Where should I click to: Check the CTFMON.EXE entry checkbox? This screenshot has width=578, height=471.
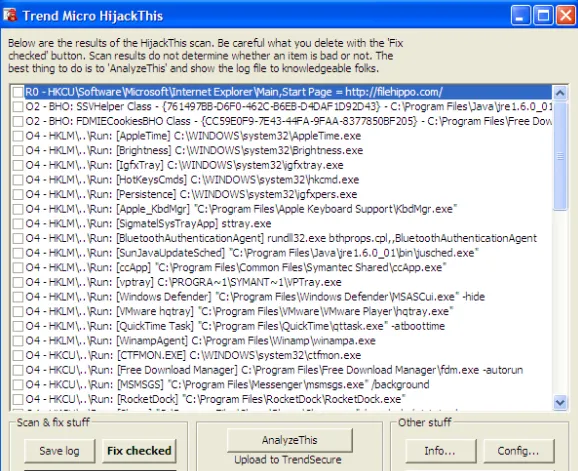18,355
